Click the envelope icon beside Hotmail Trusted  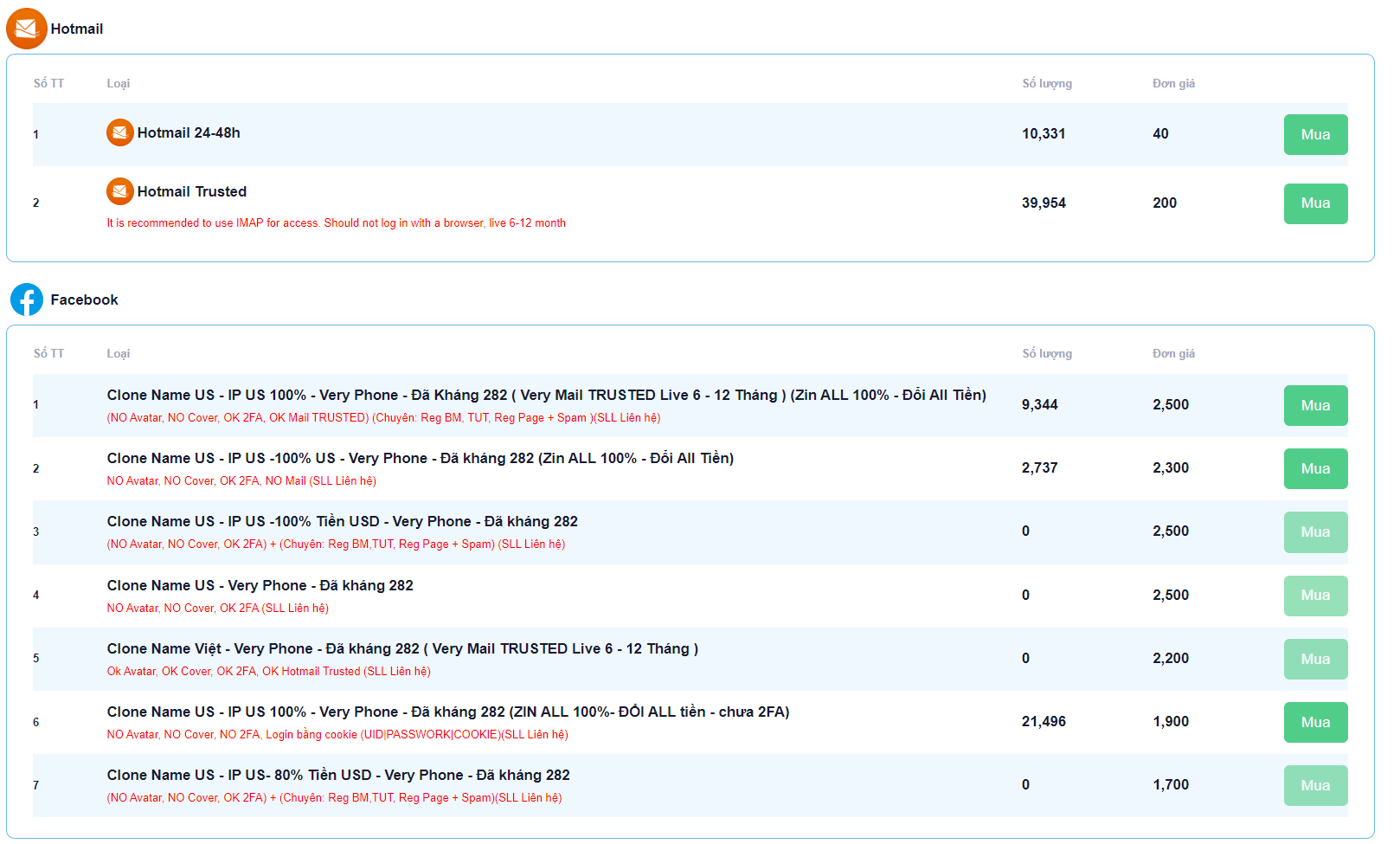pos(120,191)
